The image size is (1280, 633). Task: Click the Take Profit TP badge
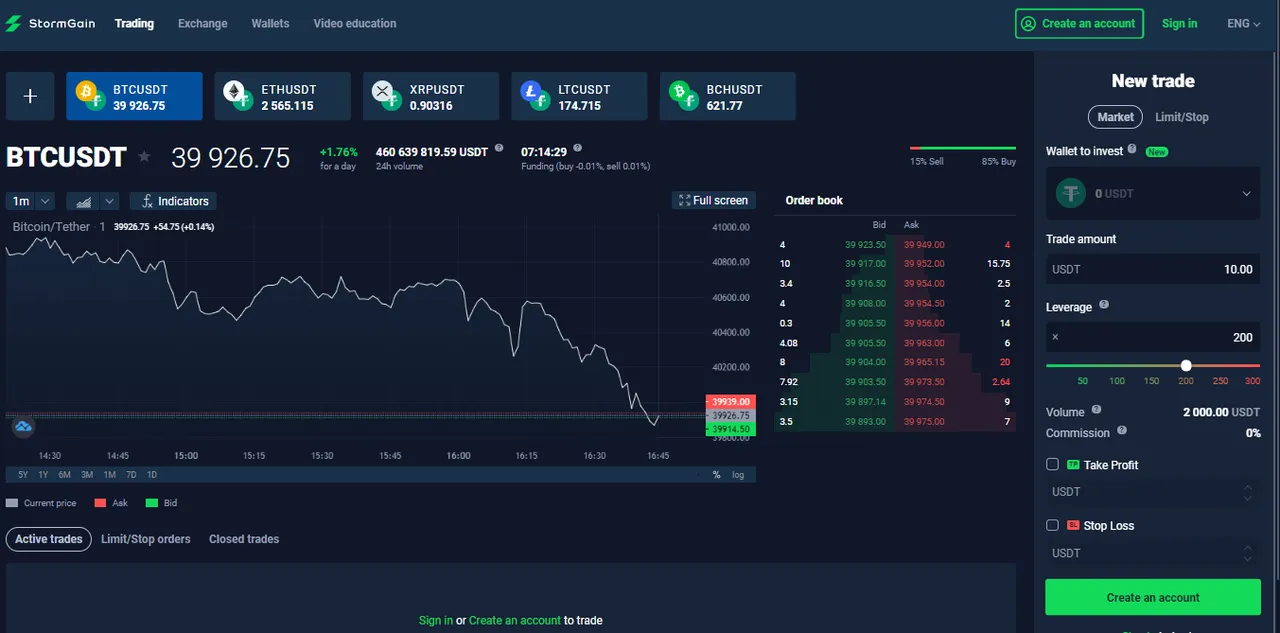click(x=1073, y=465)
